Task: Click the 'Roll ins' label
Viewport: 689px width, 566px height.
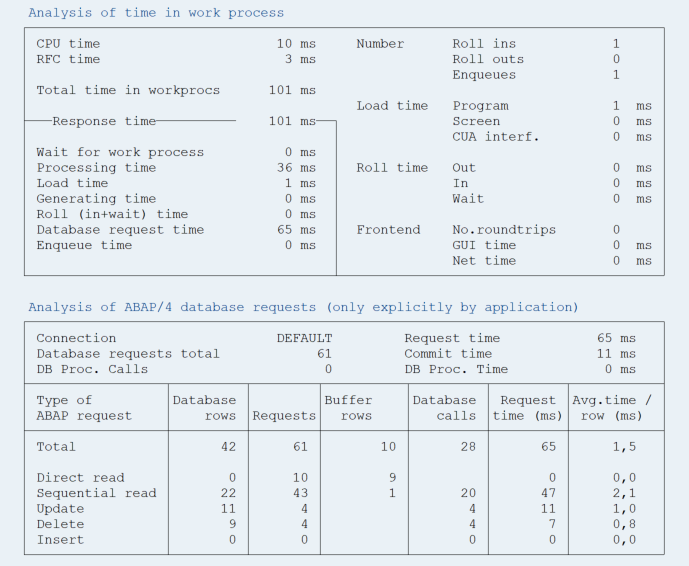Action: point(484,44)
